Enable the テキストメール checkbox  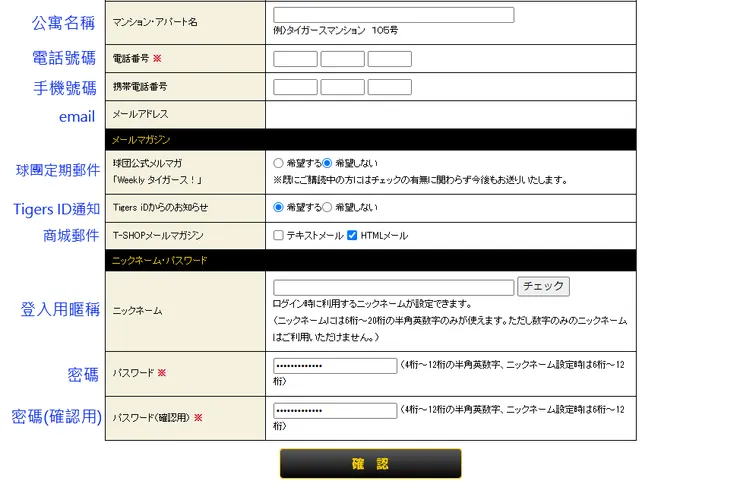[x=278, y=235]
